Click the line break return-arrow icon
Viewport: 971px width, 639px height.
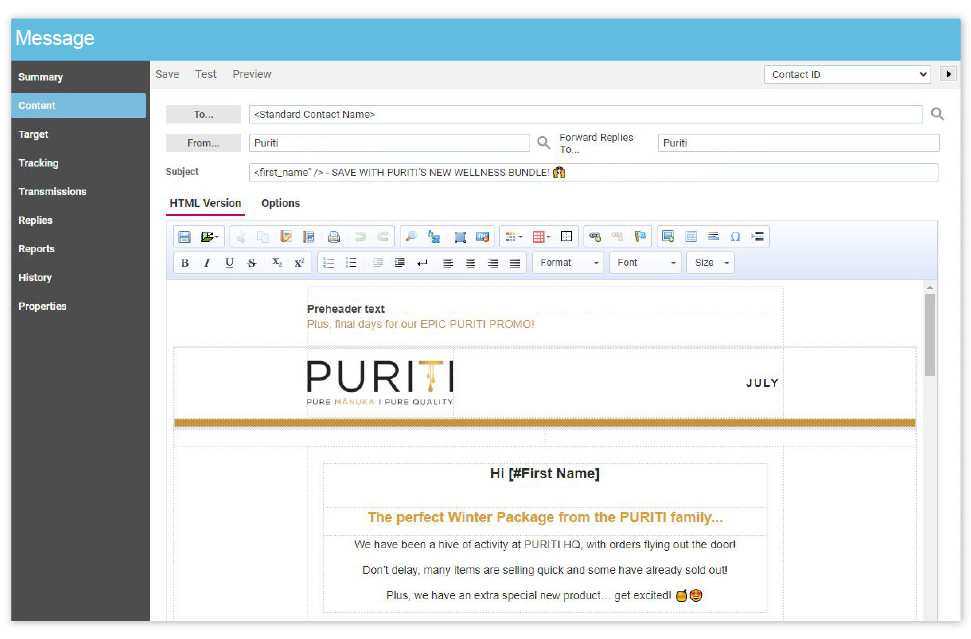422,263
